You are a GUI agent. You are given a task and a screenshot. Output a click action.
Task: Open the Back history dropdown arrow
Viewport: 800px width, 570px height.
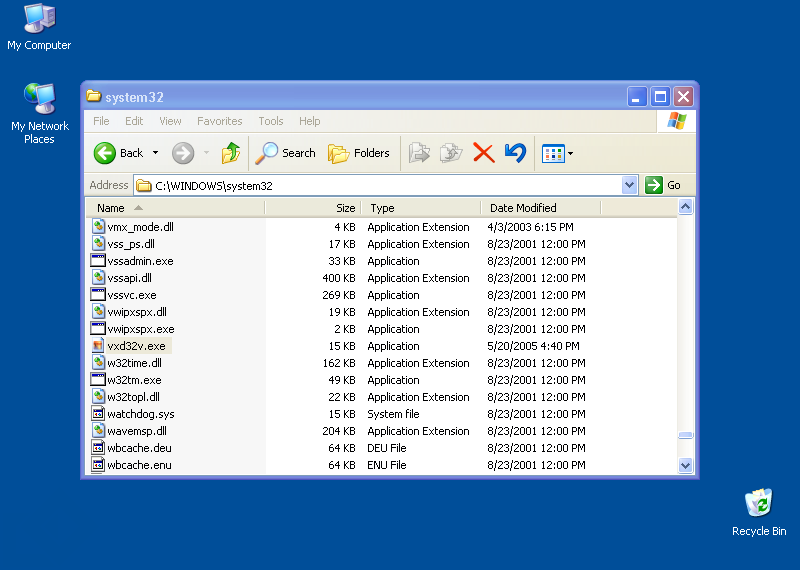click(156, 153)
